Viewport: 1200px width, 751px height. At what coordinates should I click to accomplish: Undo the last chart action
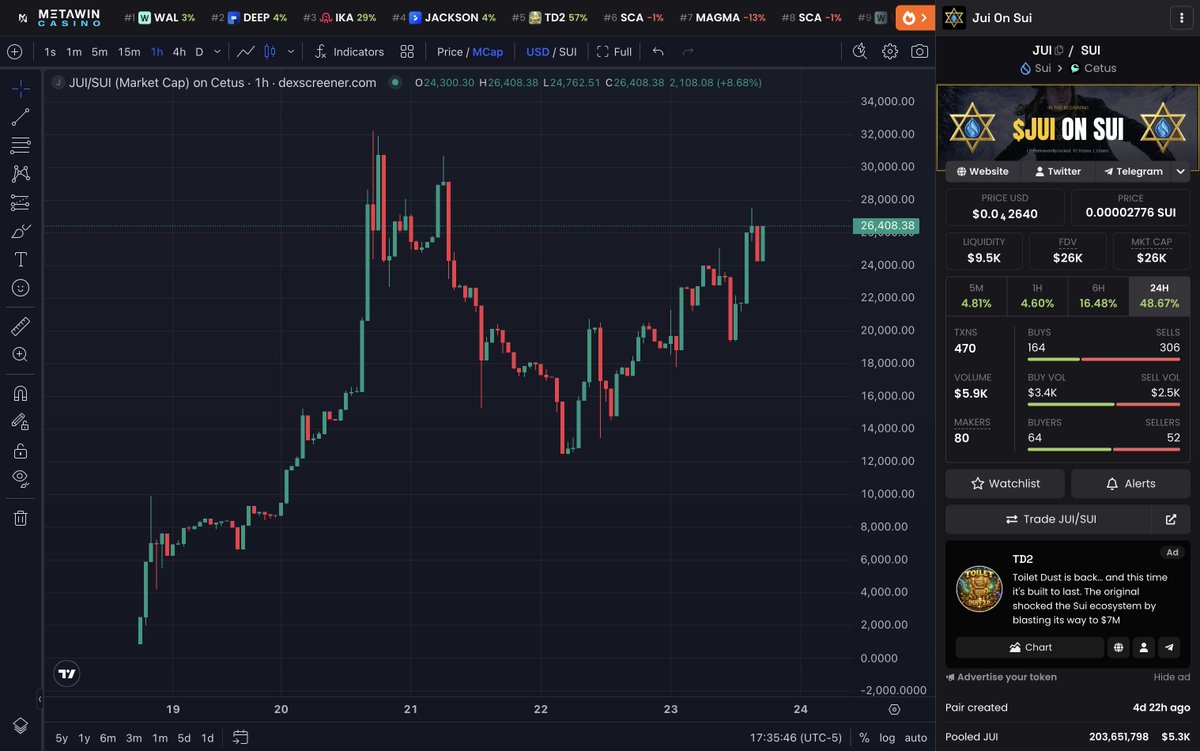[x=657, y=52]
